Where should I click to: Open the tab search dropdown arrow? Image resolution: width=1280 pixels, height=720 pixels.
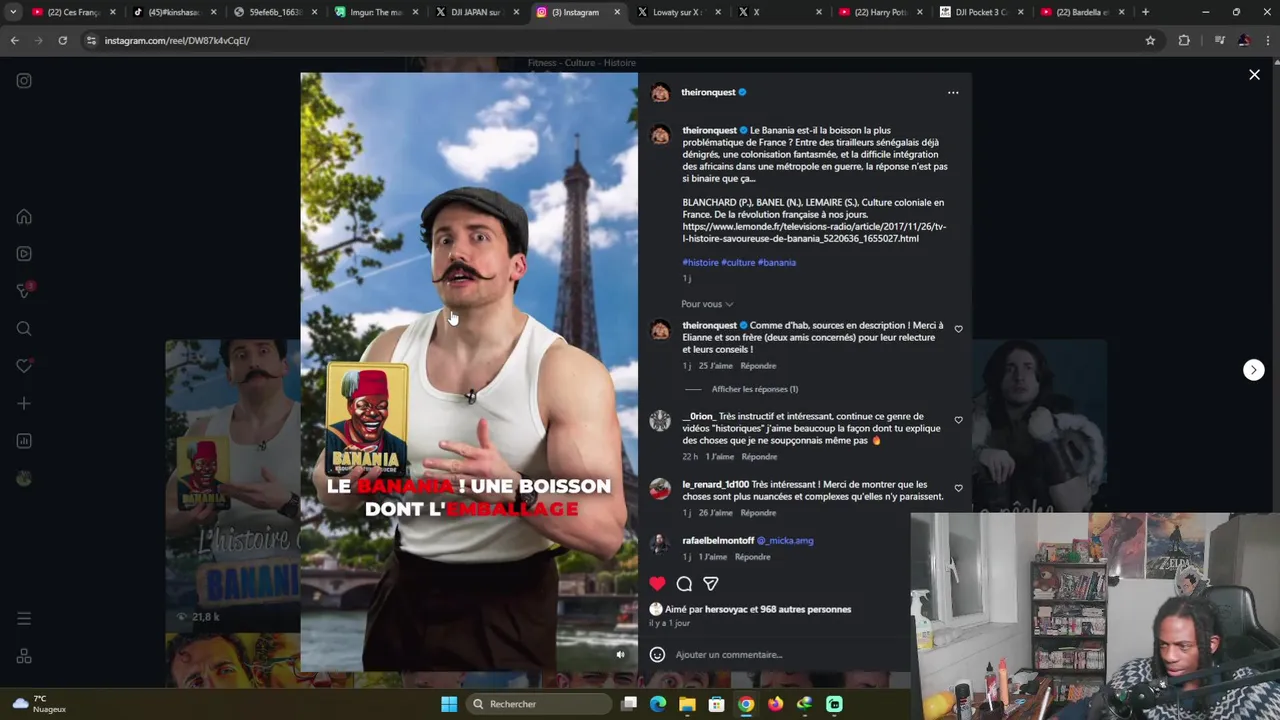coord(13,12)
